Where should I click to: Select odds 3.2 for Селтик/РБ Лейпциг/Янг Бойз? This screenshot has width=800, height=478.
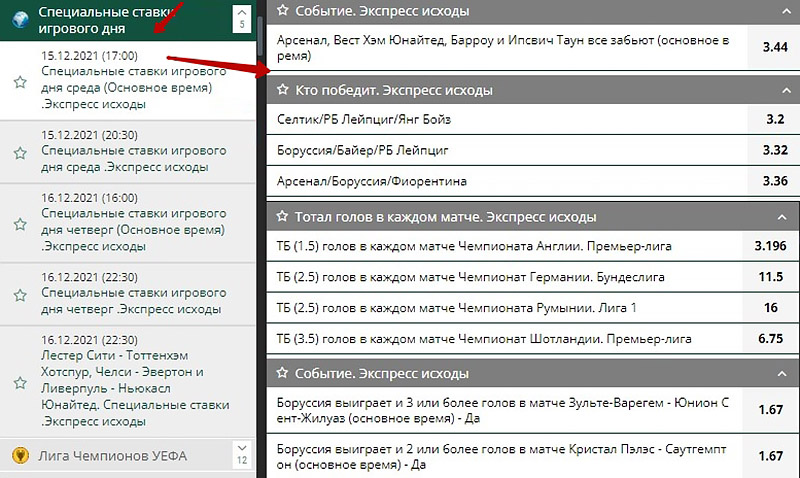click(x=774, y=119)
